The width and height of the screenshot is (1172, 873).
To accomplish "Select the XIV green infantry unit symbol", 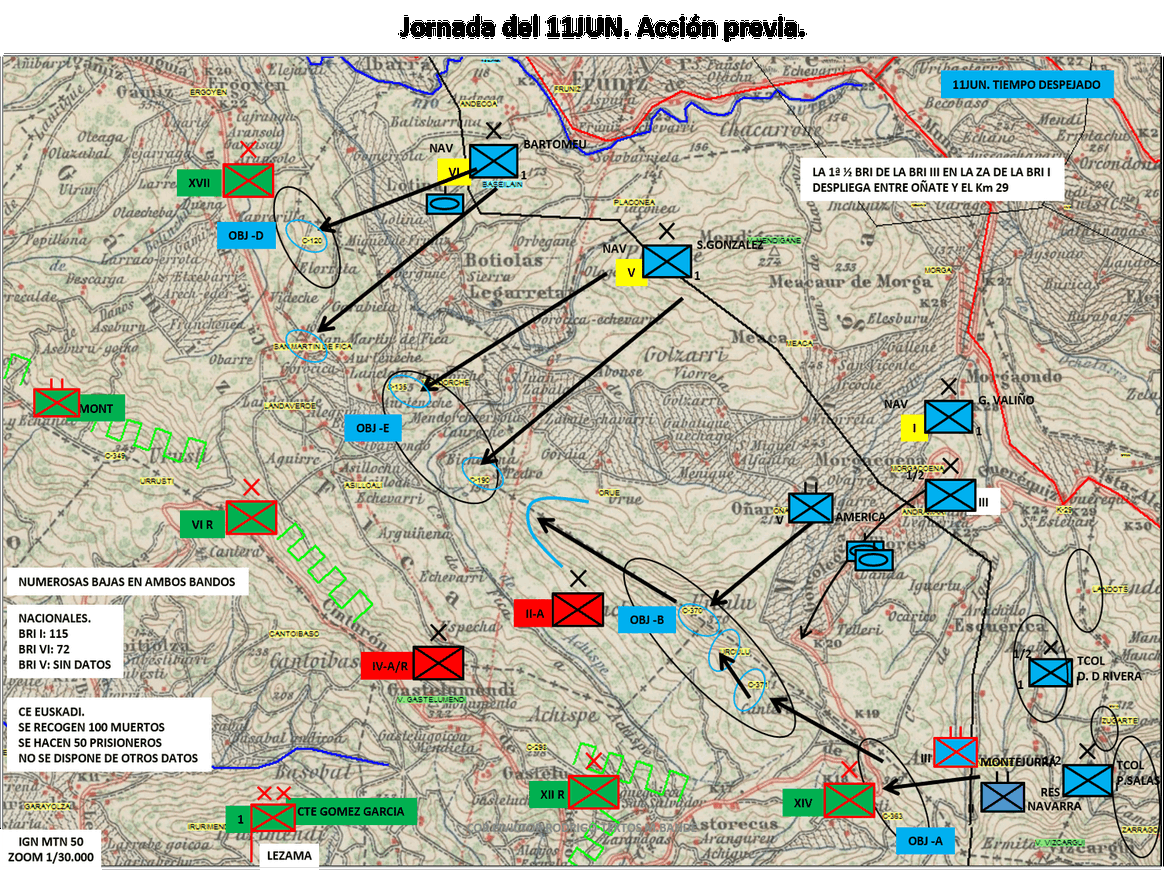I will pos(849,800).
